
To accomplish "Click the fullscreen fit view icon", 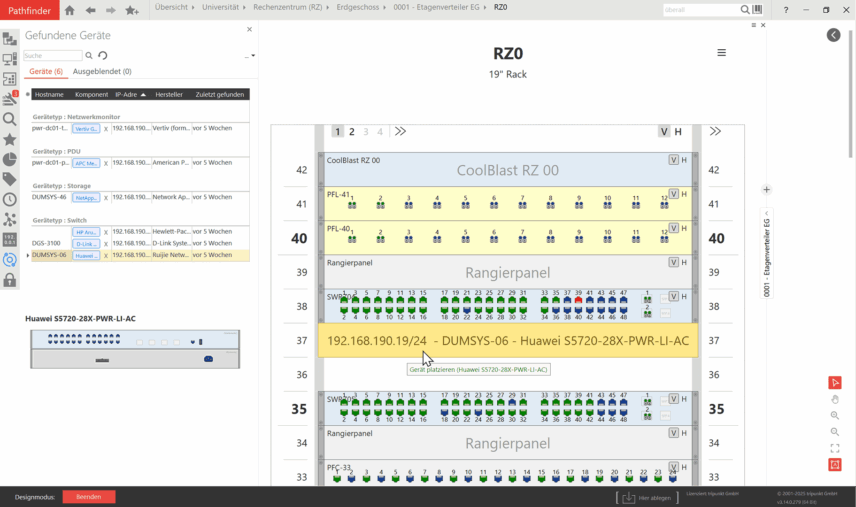I will [x=835, y=448].
